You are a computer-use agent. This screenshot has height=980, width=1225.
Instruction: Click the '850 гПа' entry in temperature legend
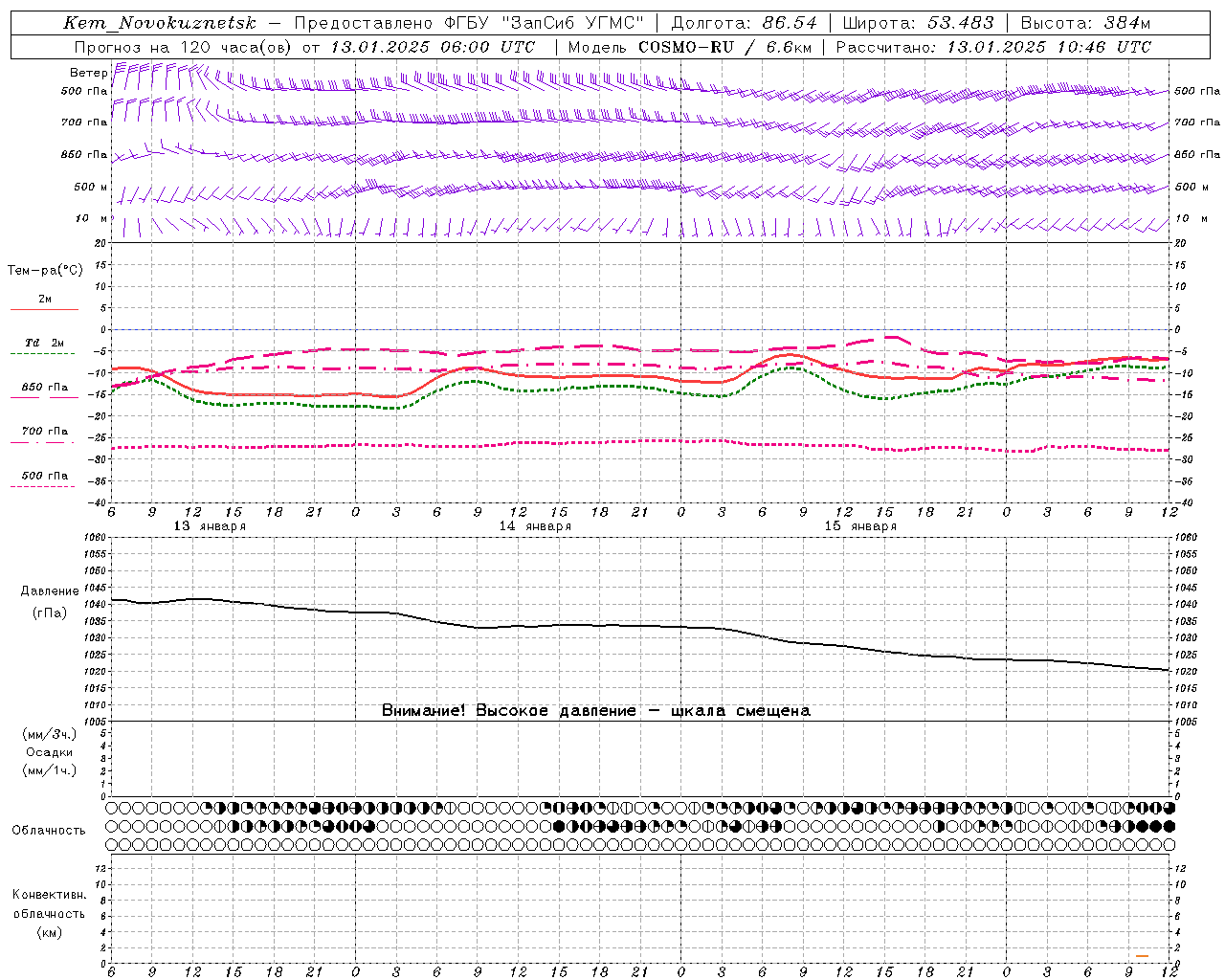[x=45, y=388]
